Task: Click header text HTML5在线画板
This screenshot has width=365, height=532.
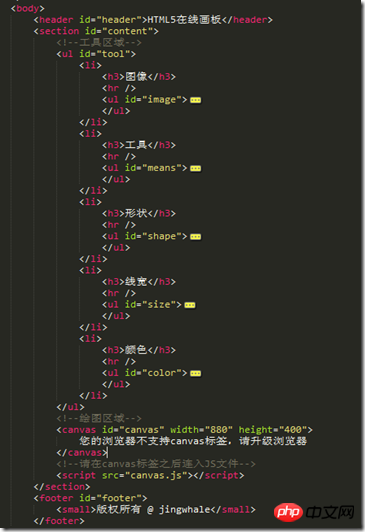Action: [184, 20]
